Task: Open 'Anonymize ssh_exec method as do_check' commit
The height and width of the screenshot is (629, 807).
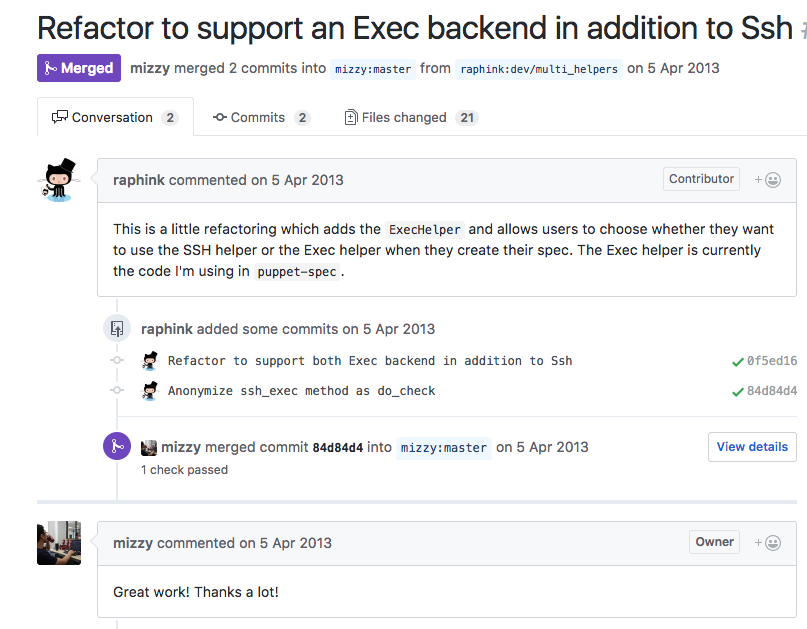Action: [302, 391]
